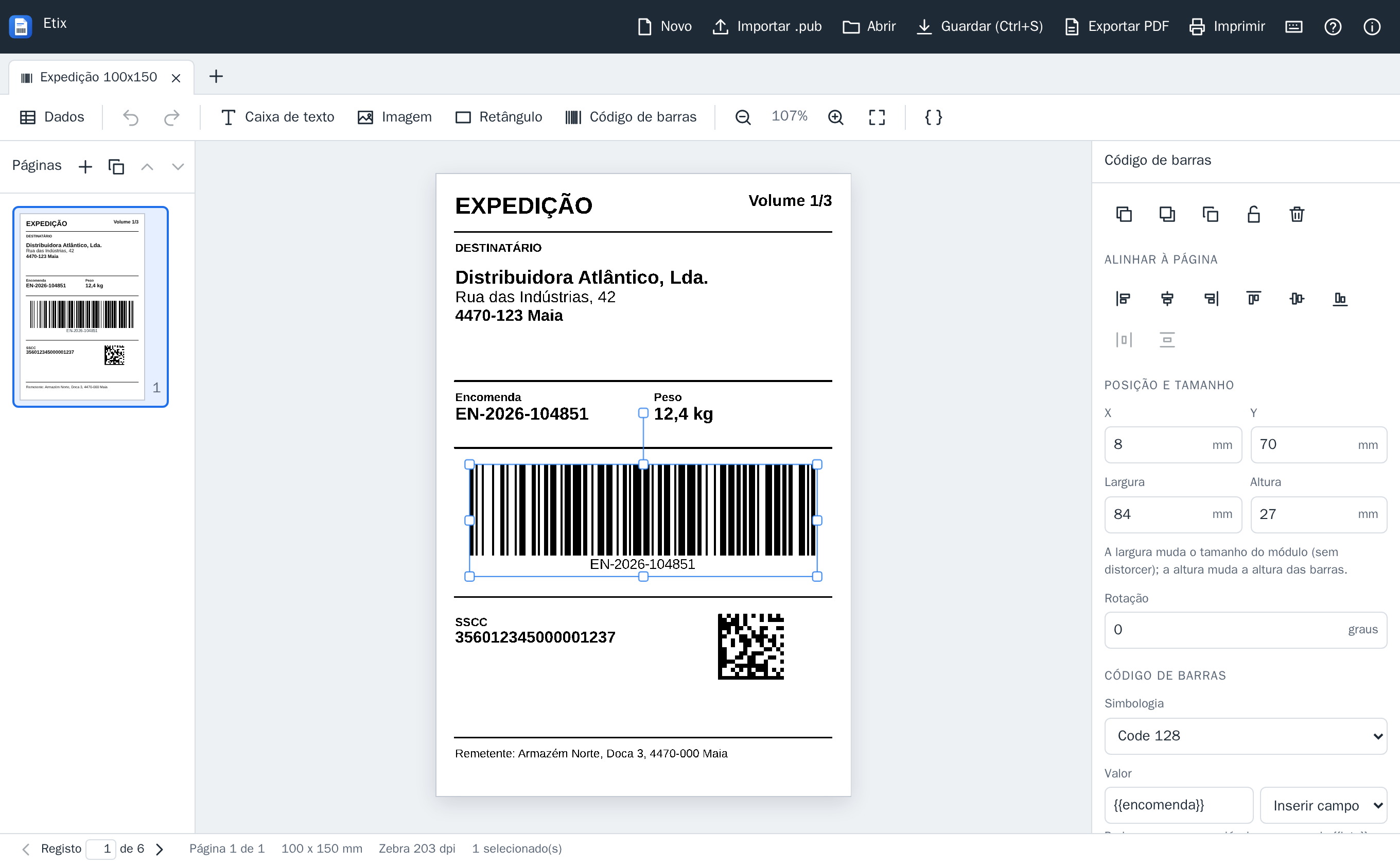
Task: Zoom out the canvas
Action: point(743,117)
